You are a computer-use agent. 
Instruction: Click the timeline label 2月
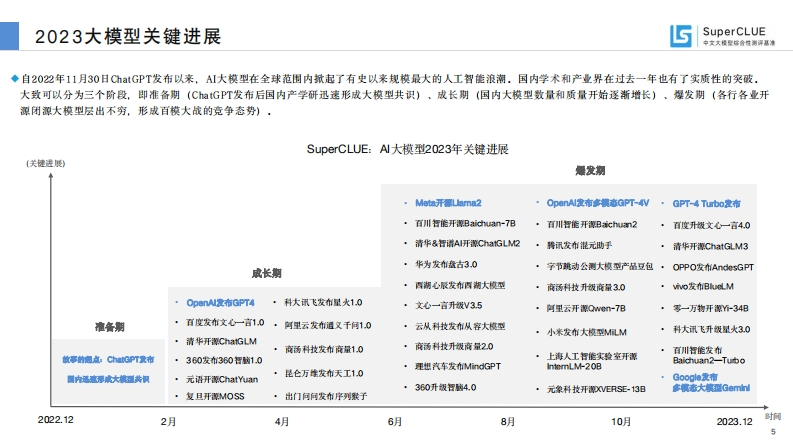[x=168, y=422]
